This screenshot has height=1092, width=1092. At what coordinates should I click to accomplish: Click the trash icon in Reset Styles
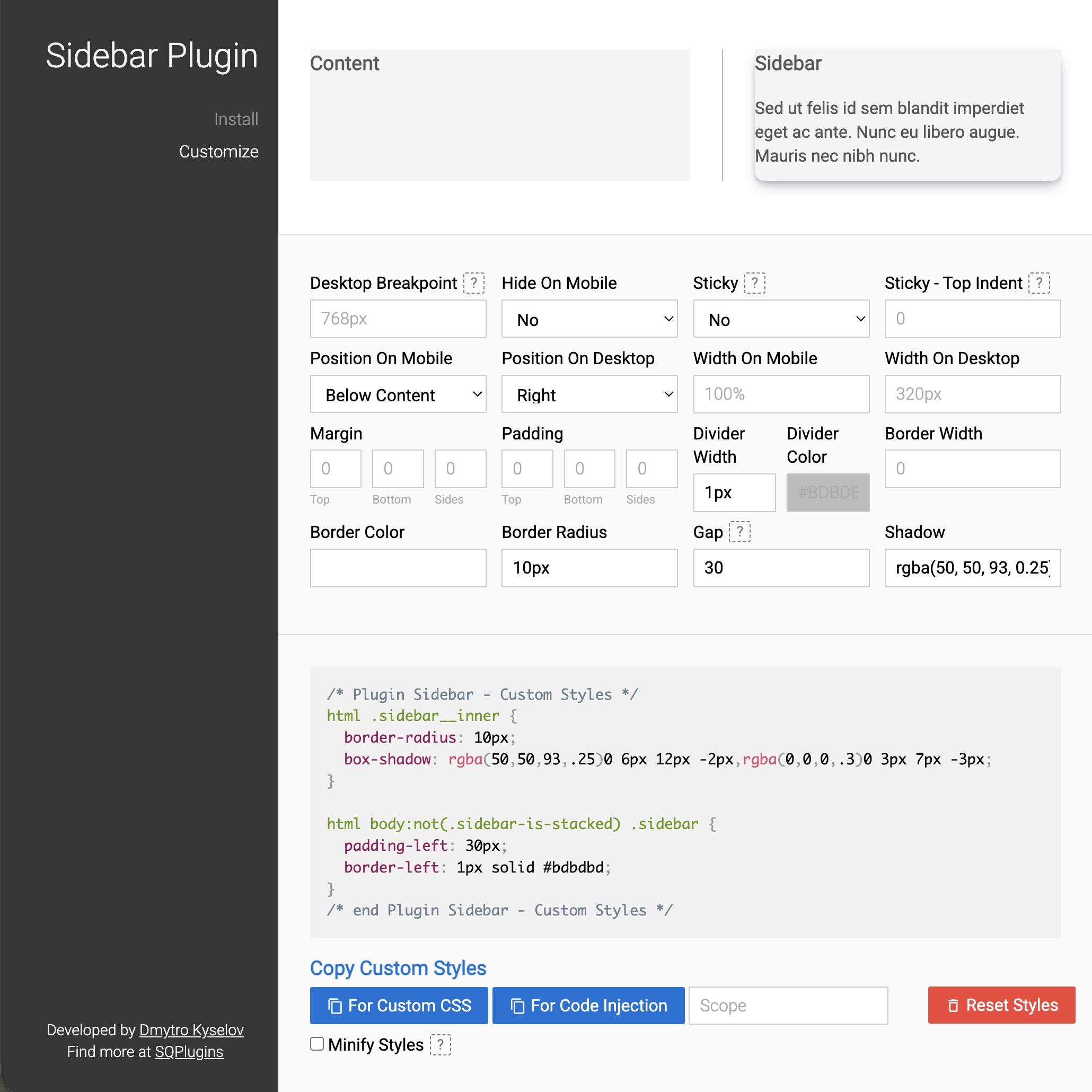click(x=953, y=1006)
